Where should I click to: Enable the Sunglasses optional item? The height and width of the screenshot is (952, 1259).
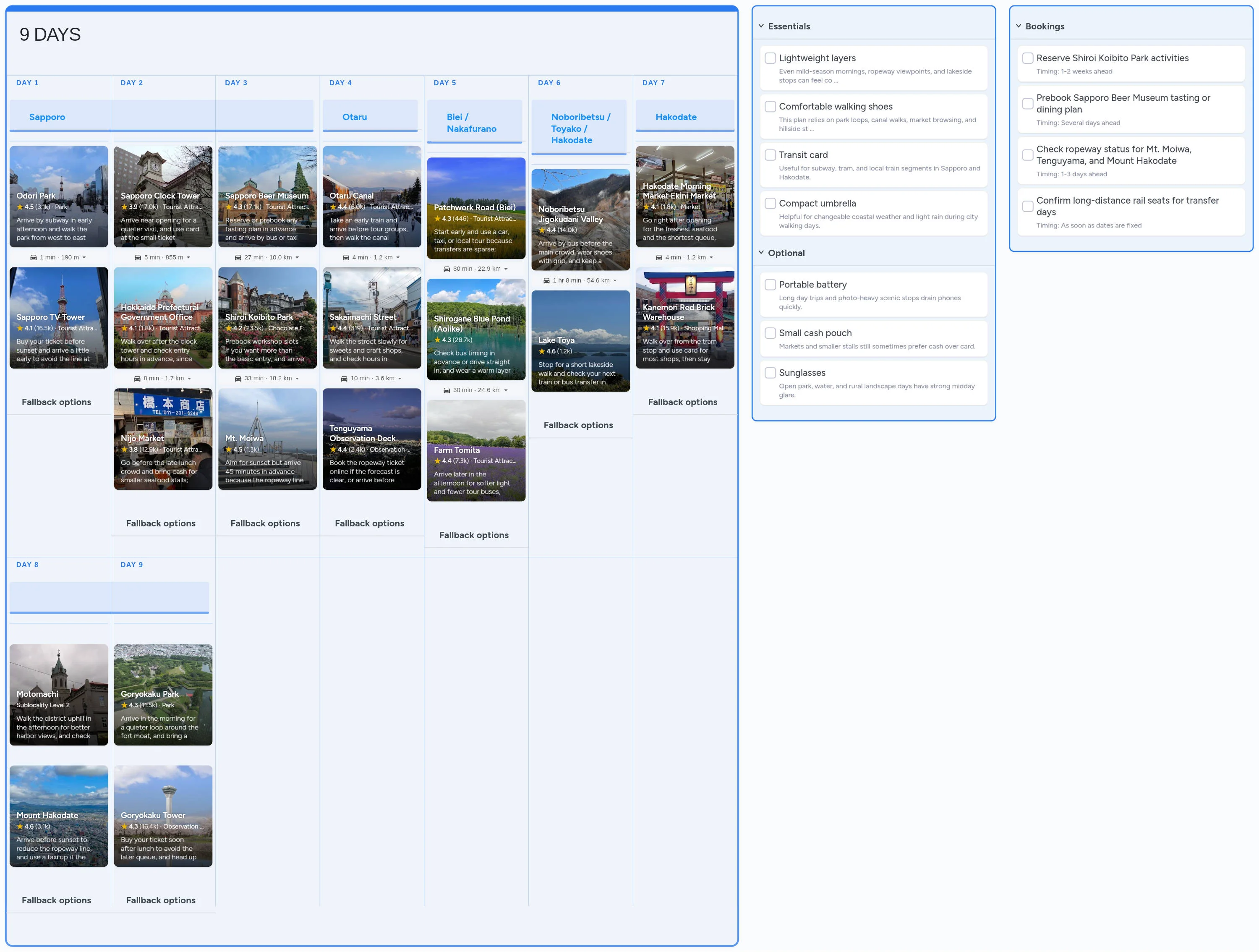tap(771, 373)
